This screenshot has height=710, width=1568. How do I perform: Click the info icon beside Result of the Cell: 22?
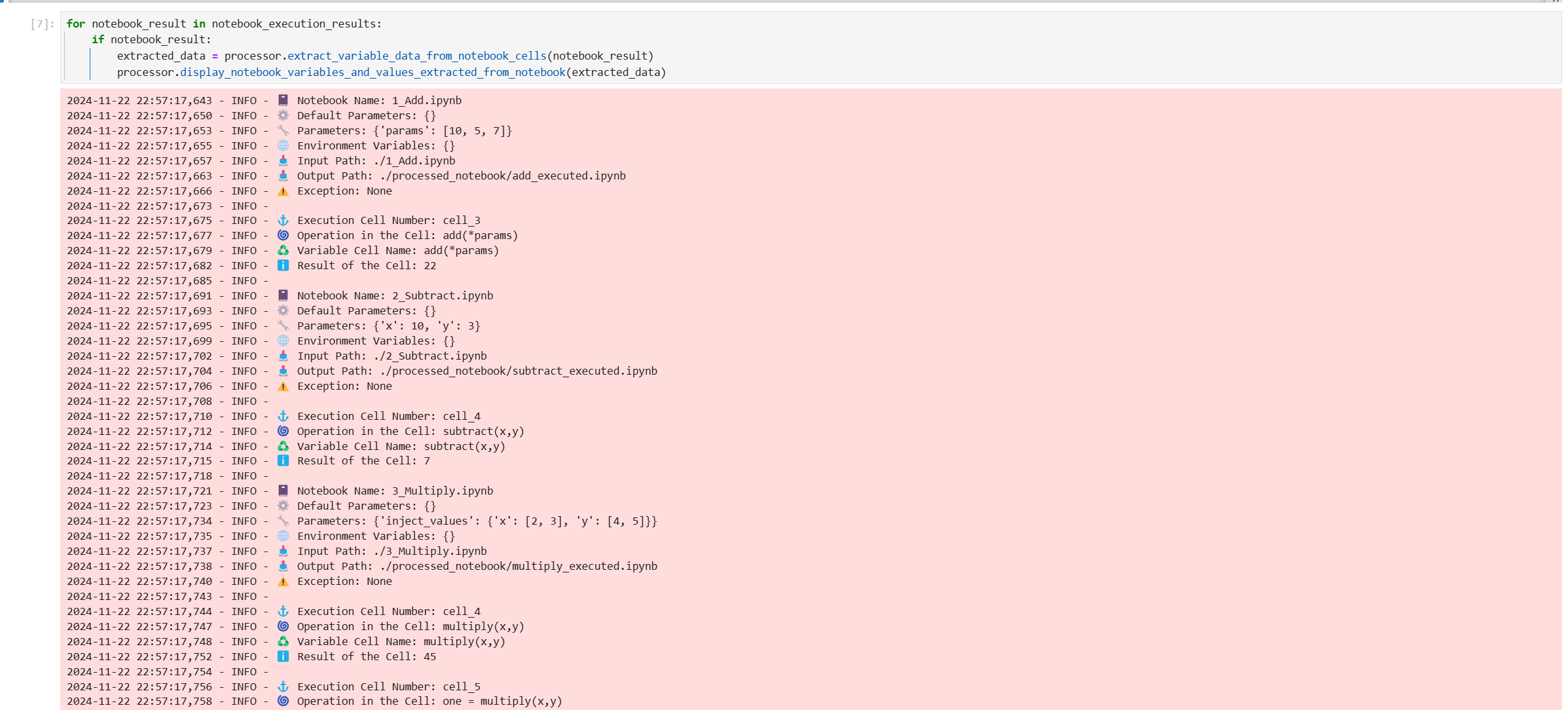click(x=283, y=265)
